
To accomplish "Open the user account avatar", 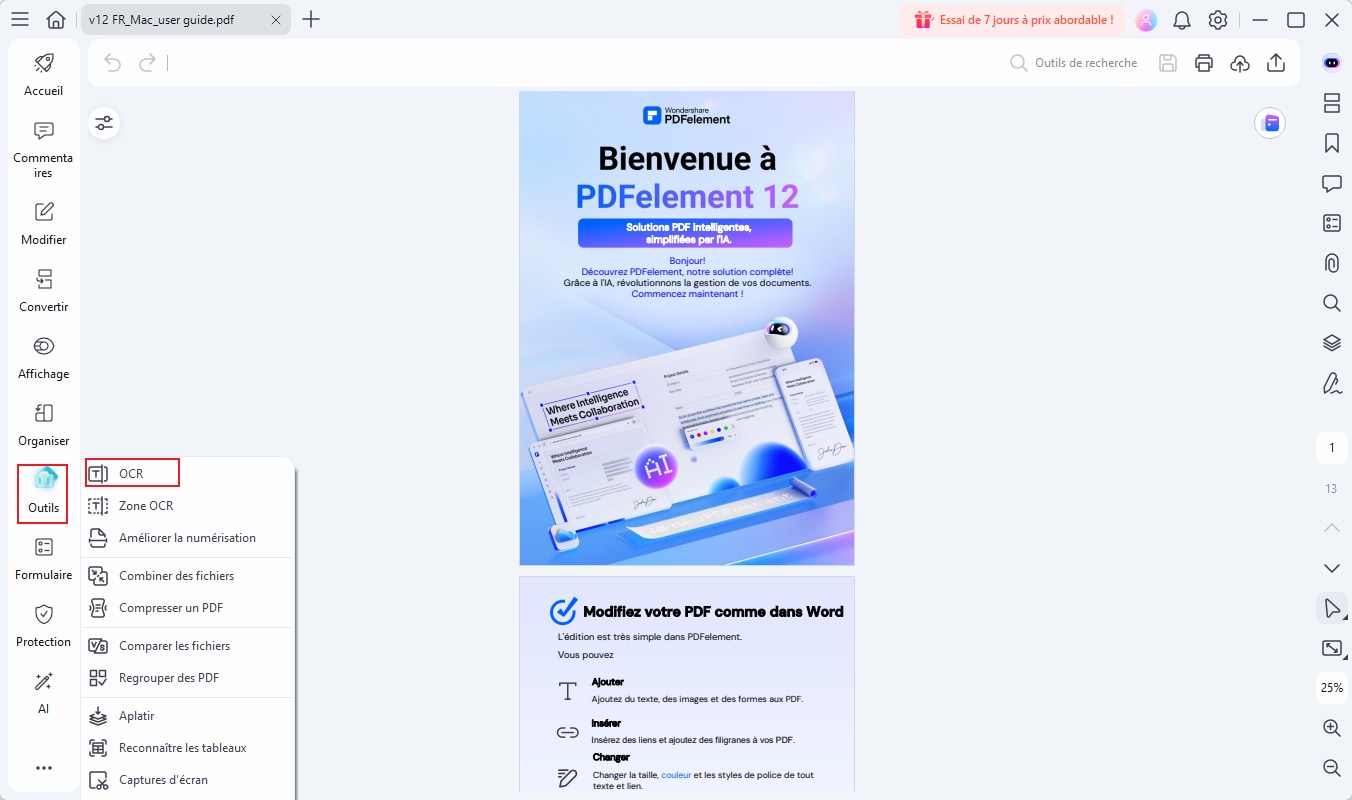I will coord(1146,20).
